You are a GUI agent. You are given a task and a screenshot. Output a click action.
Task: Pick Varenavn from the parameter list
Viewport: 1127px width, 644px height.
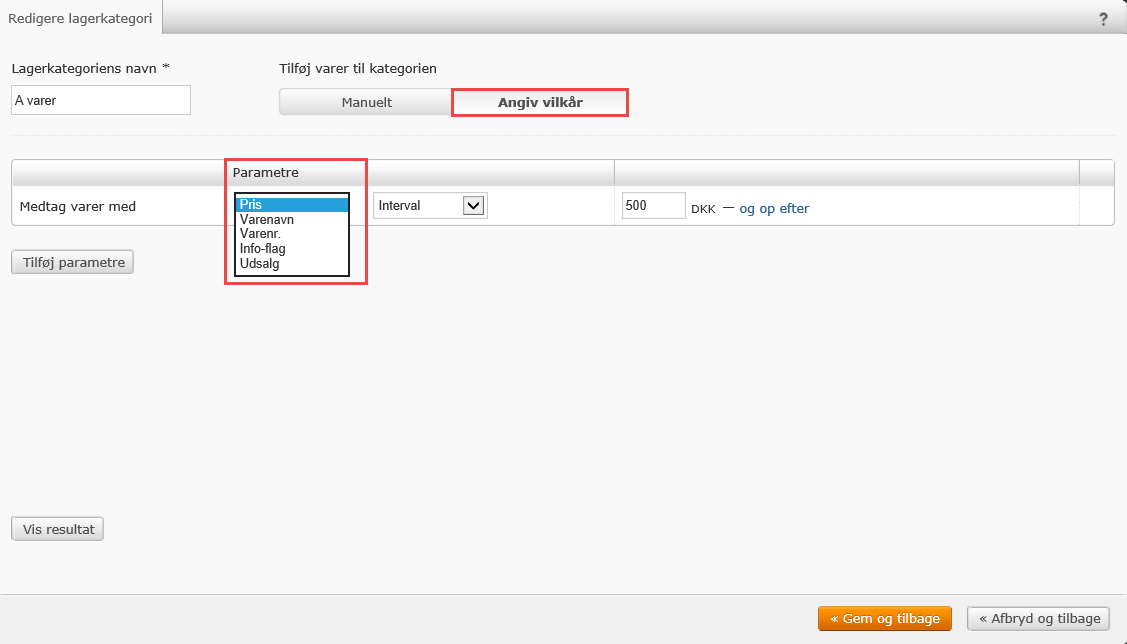(292, 220)
